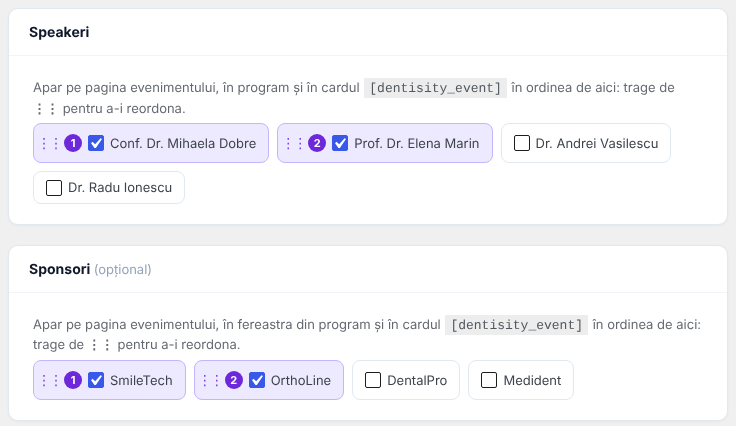Click drag handle for SmileTech sponsor

coord(50,380)
